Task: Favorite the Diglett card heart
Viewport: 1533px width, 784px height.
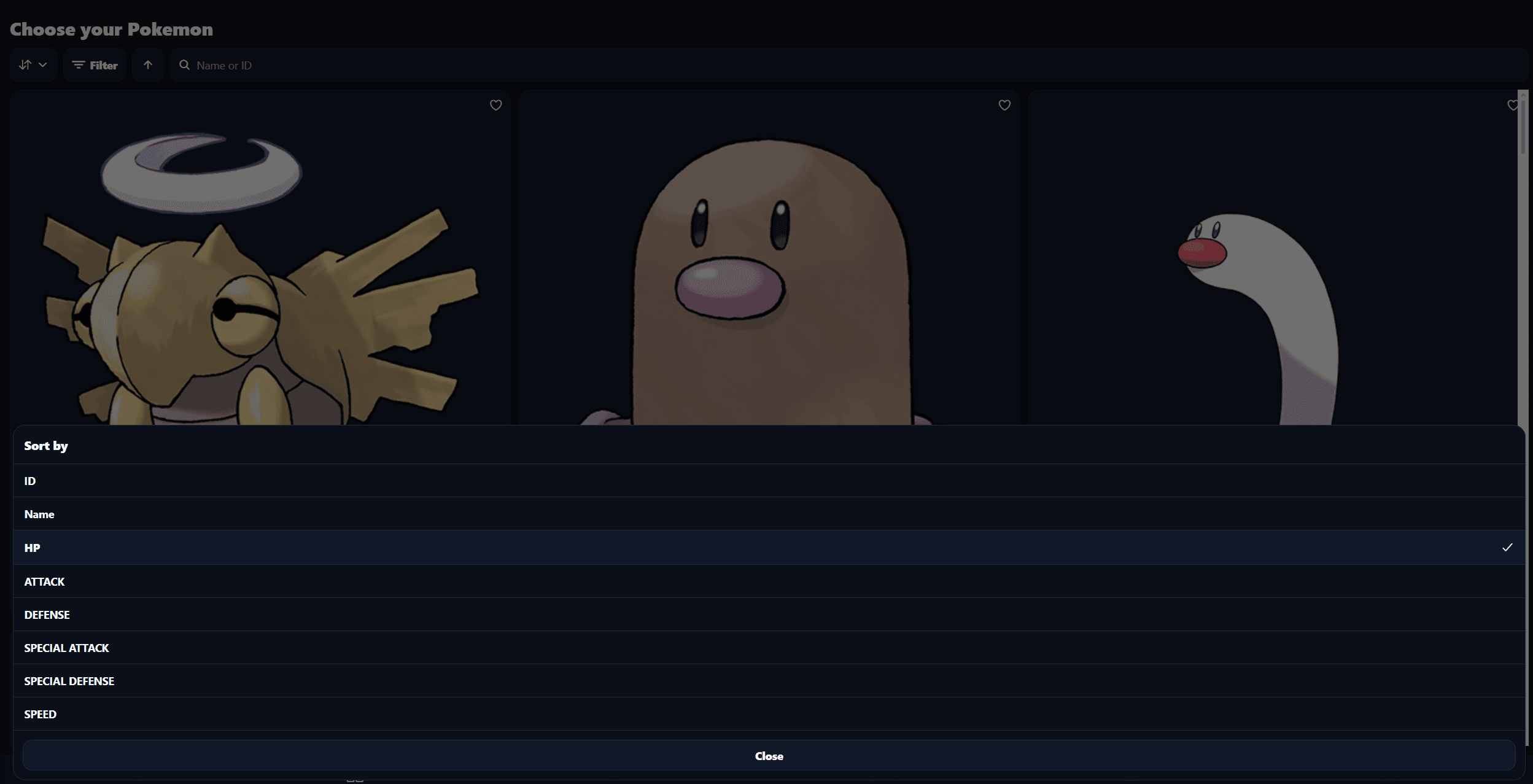Action: (1004, 105)
